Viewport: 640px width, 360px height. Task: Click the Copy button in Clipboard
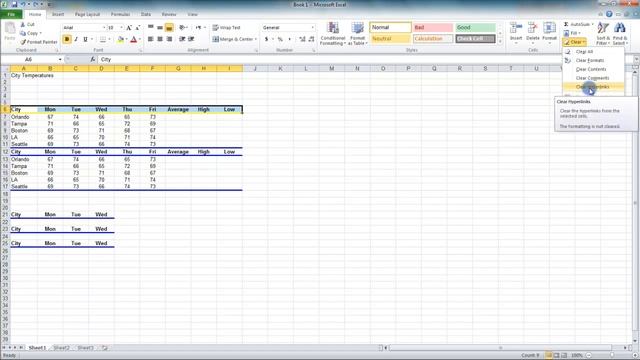pos(31,33)
